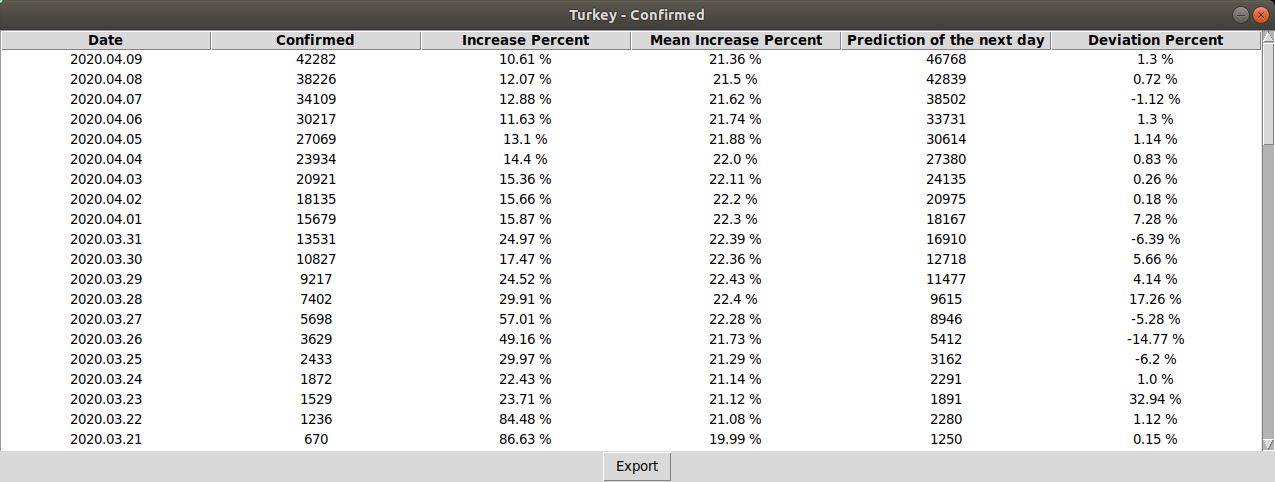Select the Mean Increase Percent header
This screenshot has width=1275, height=482.
735,40
